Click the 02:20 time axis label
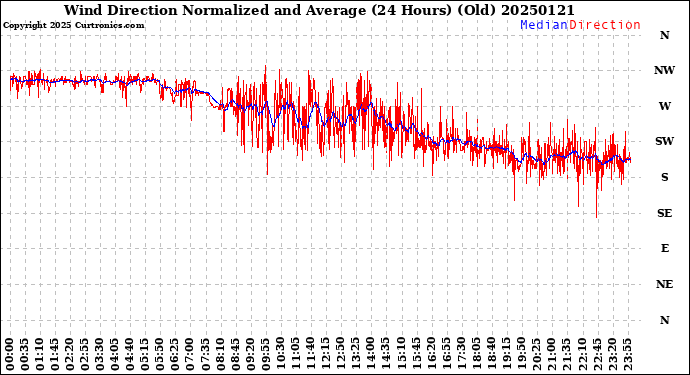The height and width of the screenshot is (375, 690). coord(70,354)
